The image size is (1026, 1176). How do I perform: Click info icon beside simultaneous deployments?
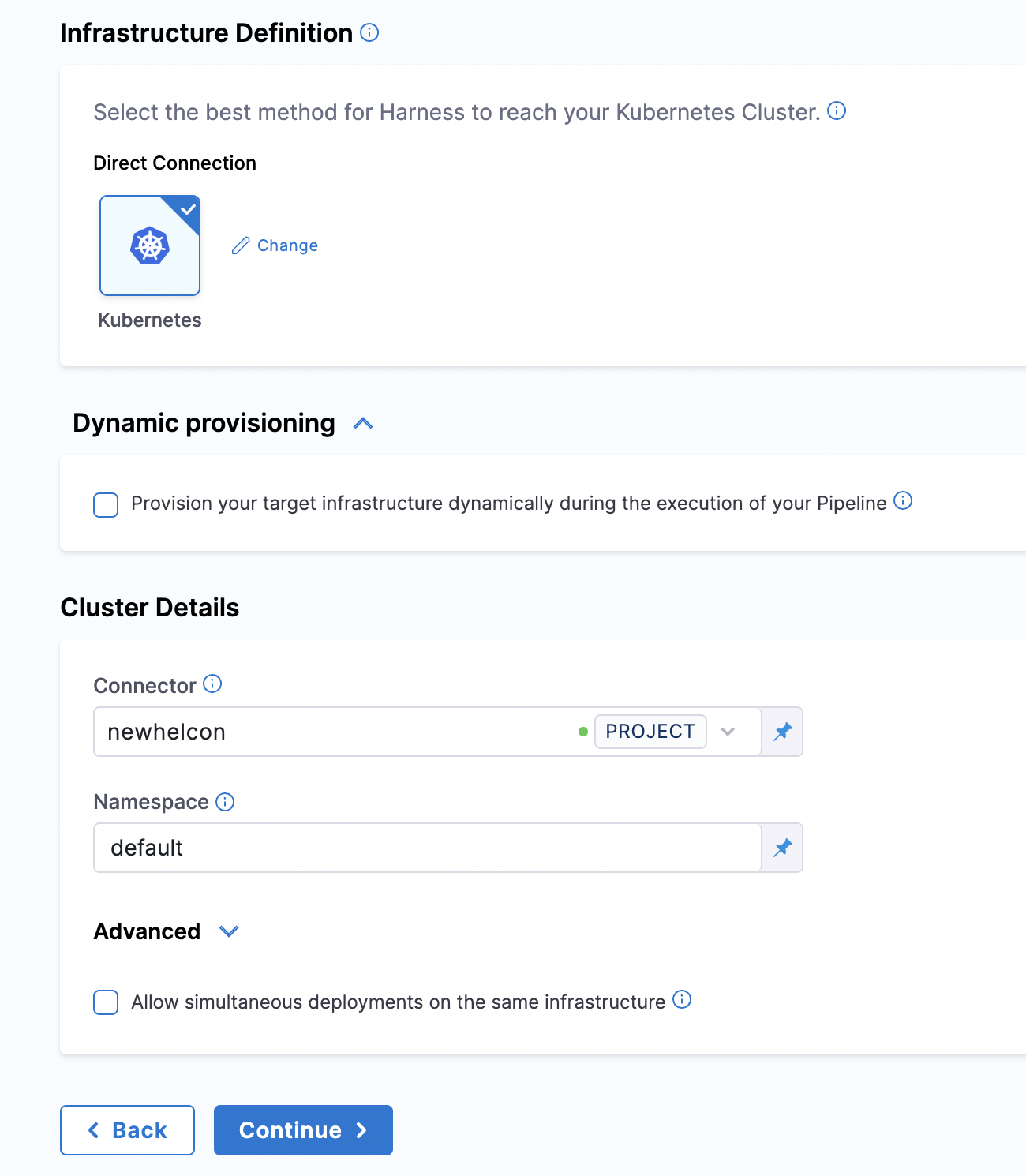pos(682,1000)
